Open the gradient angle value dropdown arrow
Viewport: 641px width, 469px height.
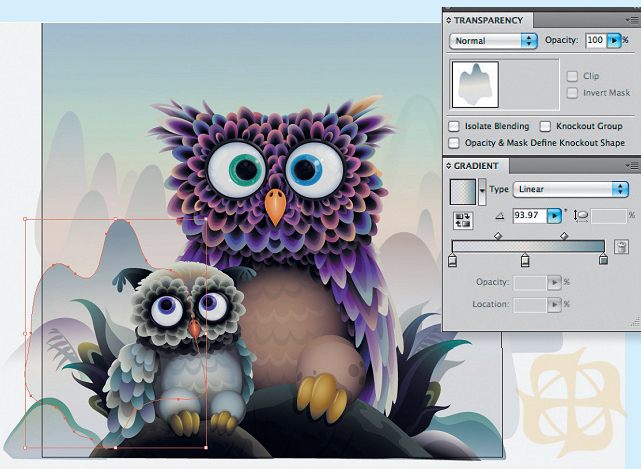click(x=554, y=215)
